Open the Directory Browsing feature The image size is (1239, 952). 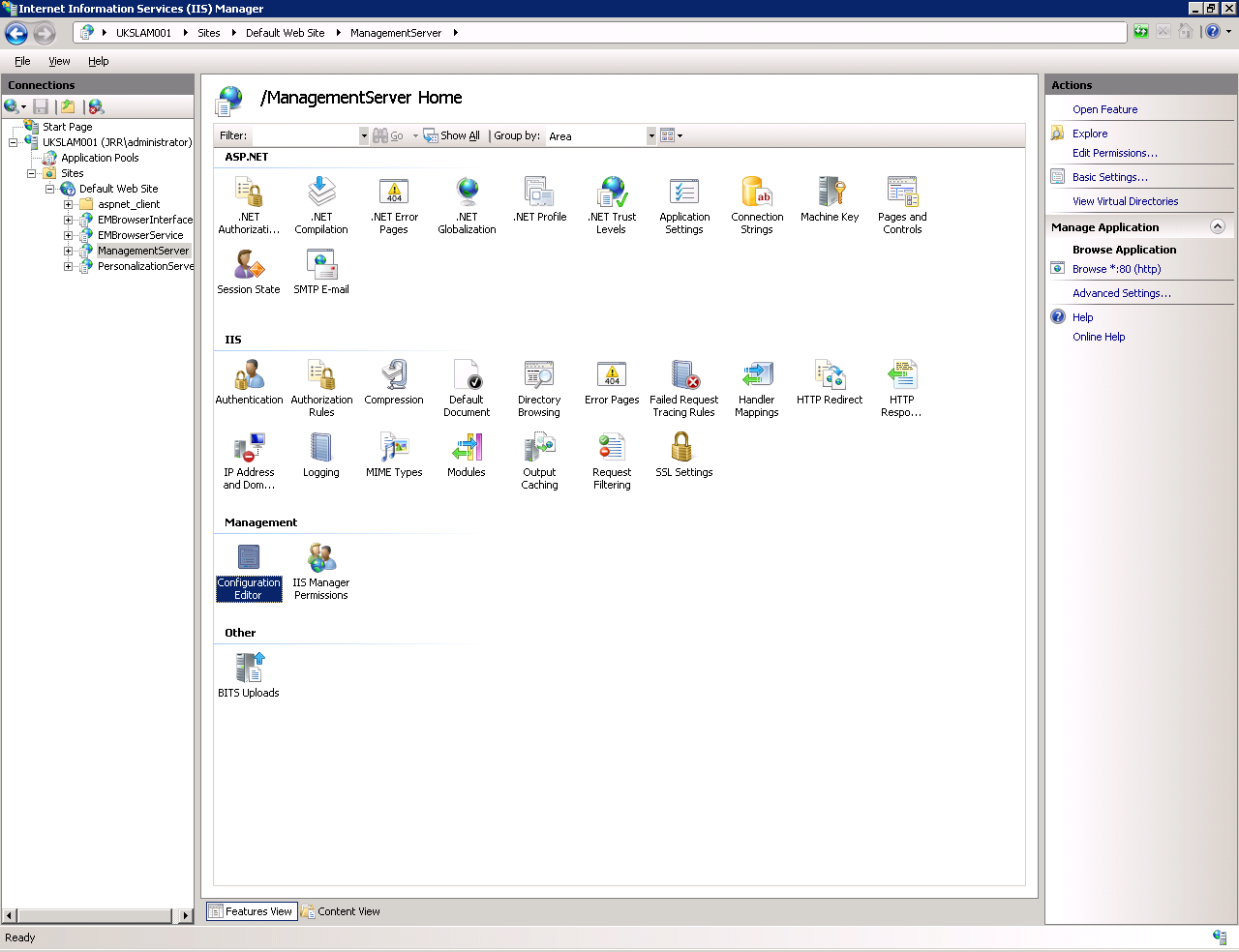coord(539,388)
